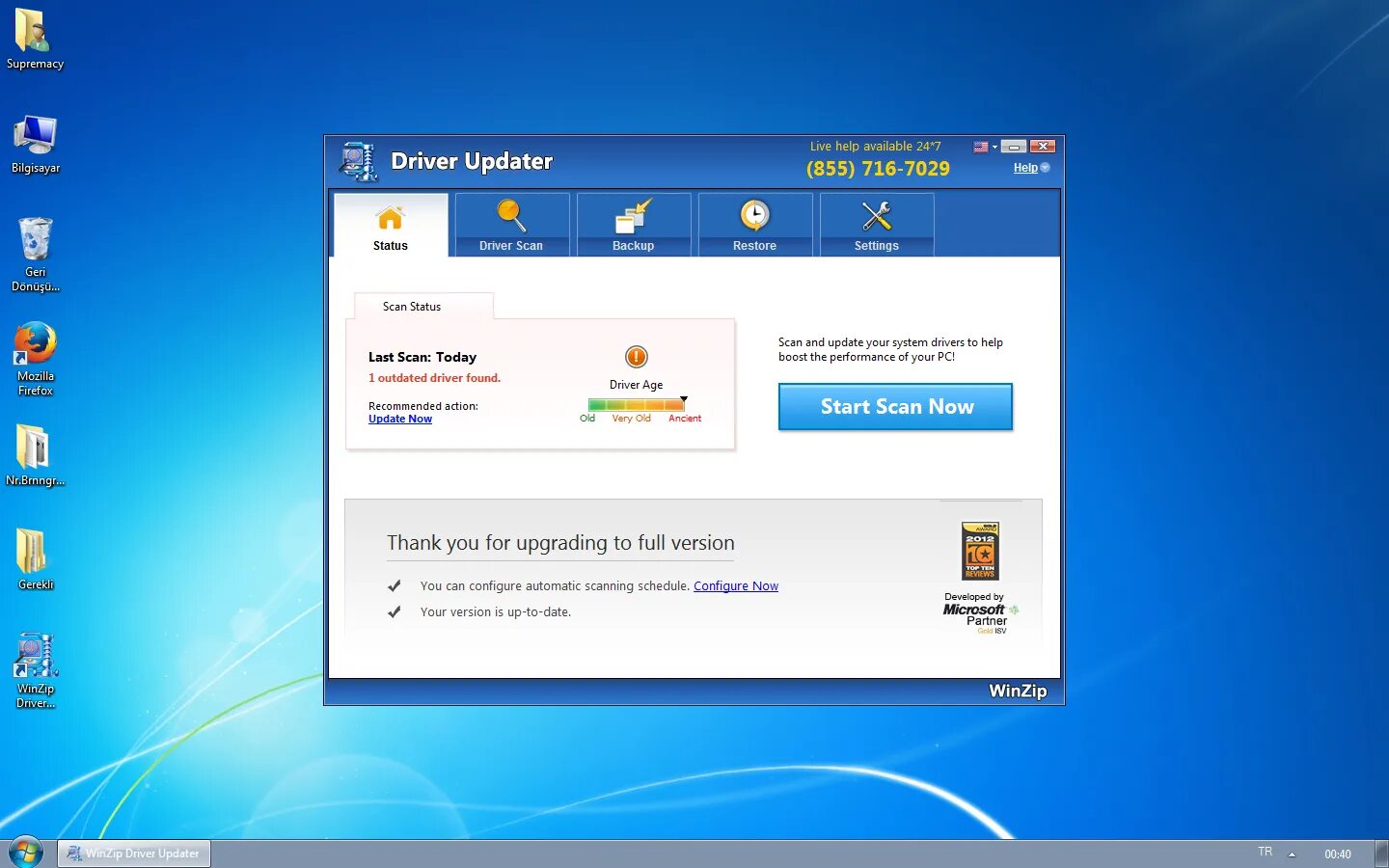Click the orange driver age warning icon
Screen dimensions: 1389x868
[x=637, y=357]
